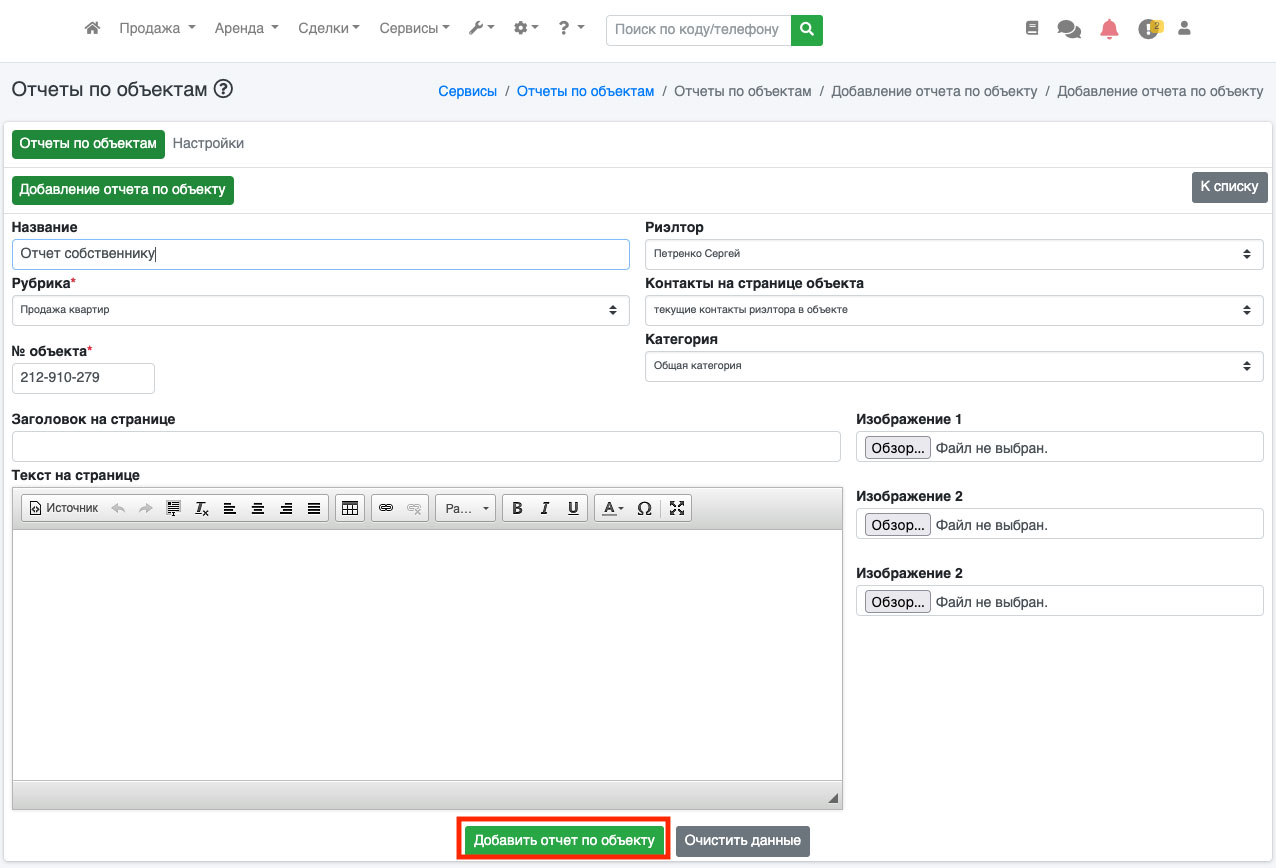1276x868 pixels.
Task: Click the green search magnifier button
Action: click(x=806, y=30)
